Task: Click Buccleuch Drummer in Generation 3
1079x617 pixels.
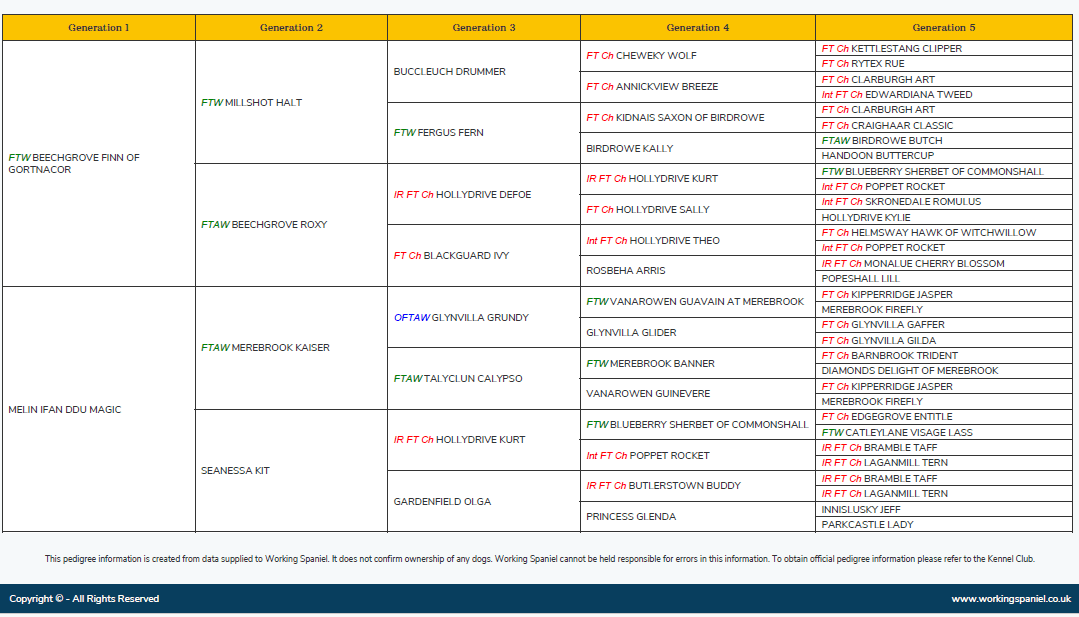Action: [449, 72]
